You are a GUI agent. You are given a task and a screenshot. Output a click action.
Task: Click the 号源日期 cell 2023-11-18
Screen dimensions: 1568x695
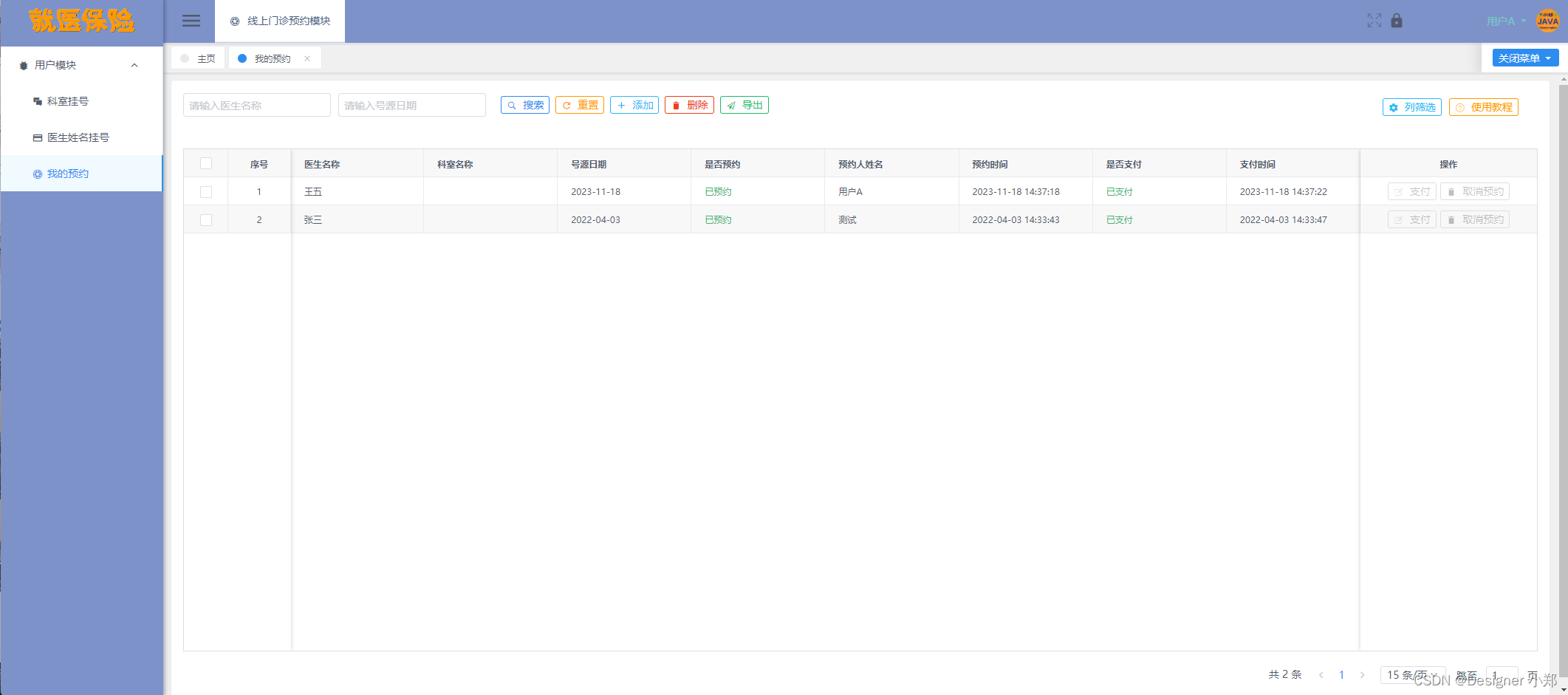595,192
